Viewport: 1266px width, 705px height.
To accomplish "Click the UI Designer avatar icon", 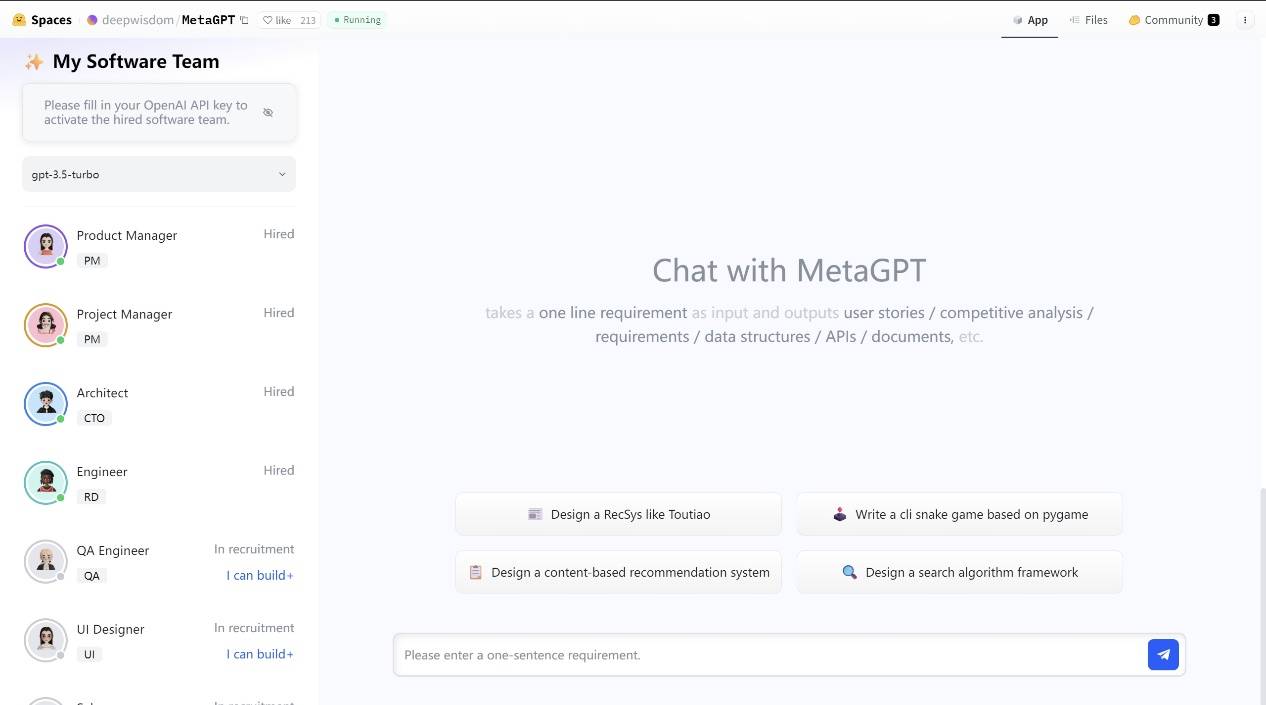I will [45, 640].
